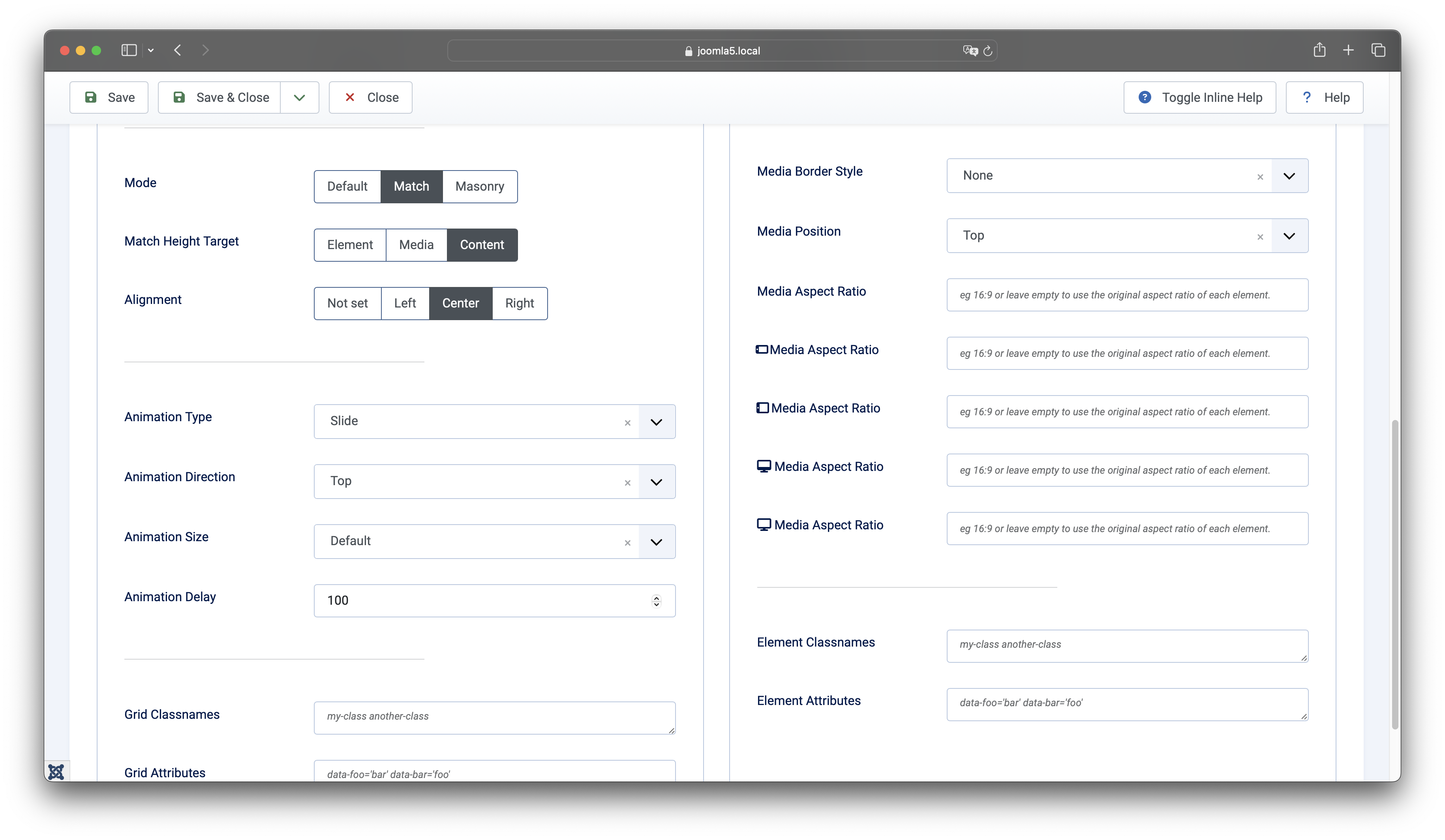Set Match Height Target to Content
The image size is (1445, 840).
tap(482, 245)
